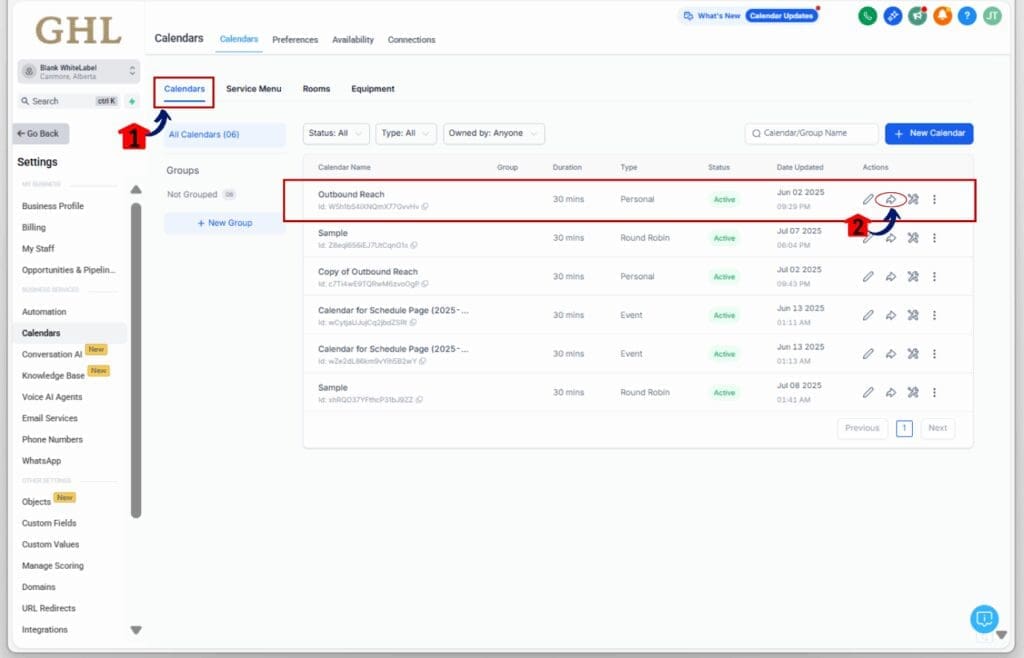Open Voice AI Agents settings
This screenshot has height=658, width=1024.
[52, 397]
